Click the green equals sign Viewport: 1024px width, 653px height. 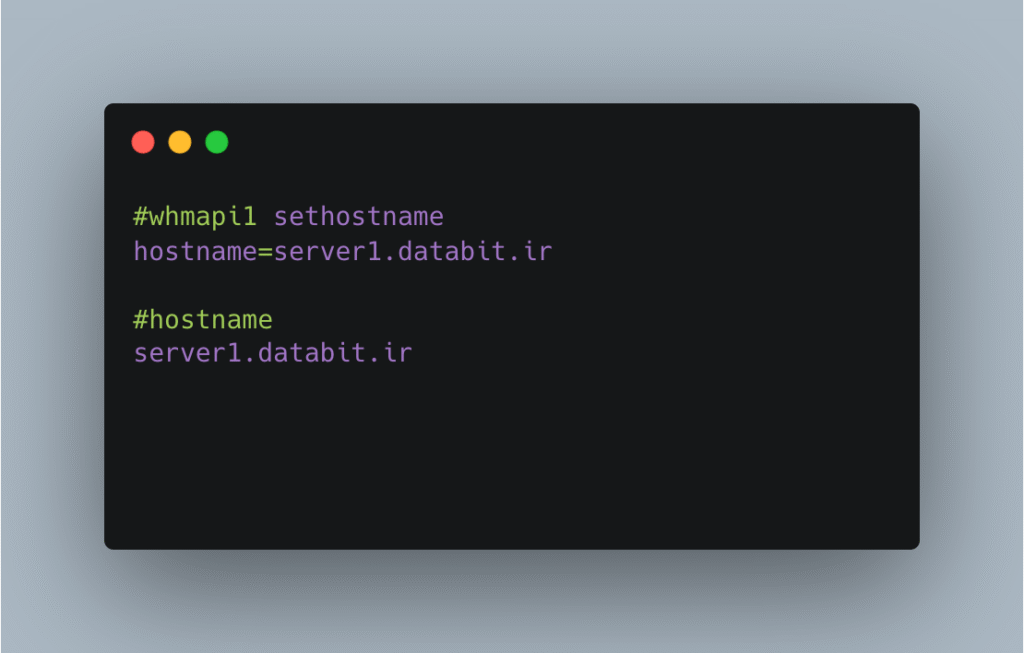tap(265, 252)
